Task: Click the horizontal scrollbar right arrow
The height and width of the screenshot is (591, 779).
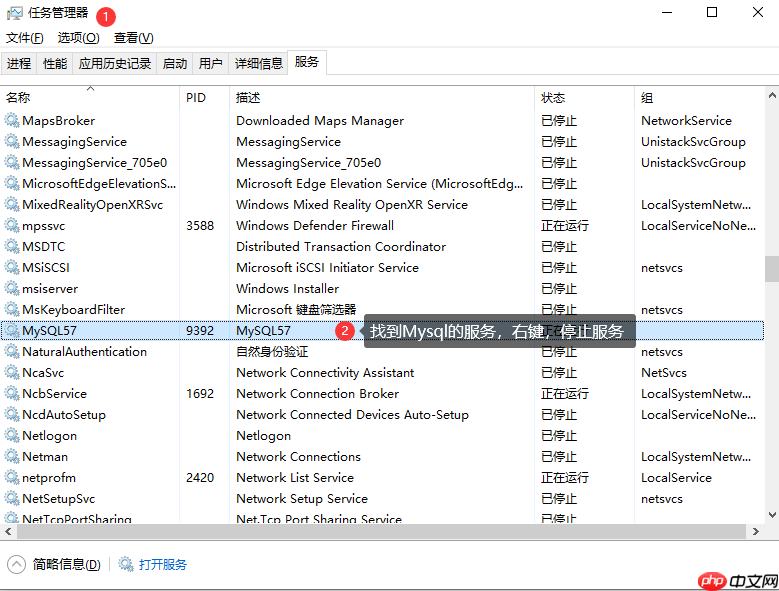Action: (x=756, y=531)
